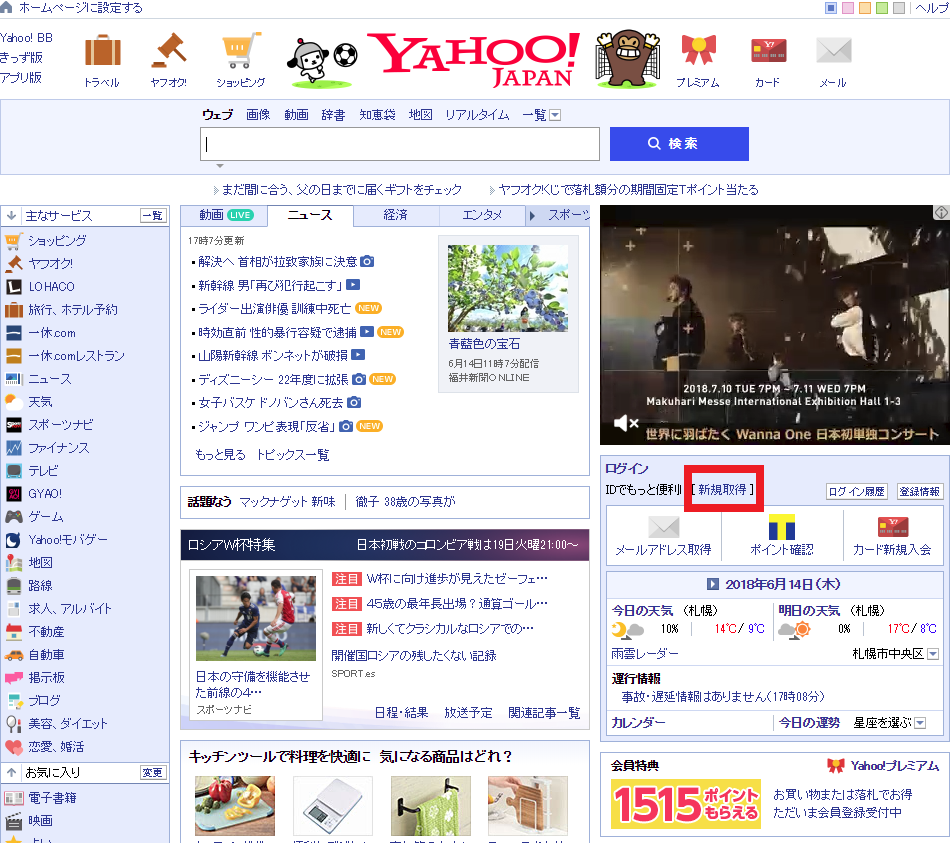
Task: Click the home icon to set homepage
Action: tap(6, 7)
